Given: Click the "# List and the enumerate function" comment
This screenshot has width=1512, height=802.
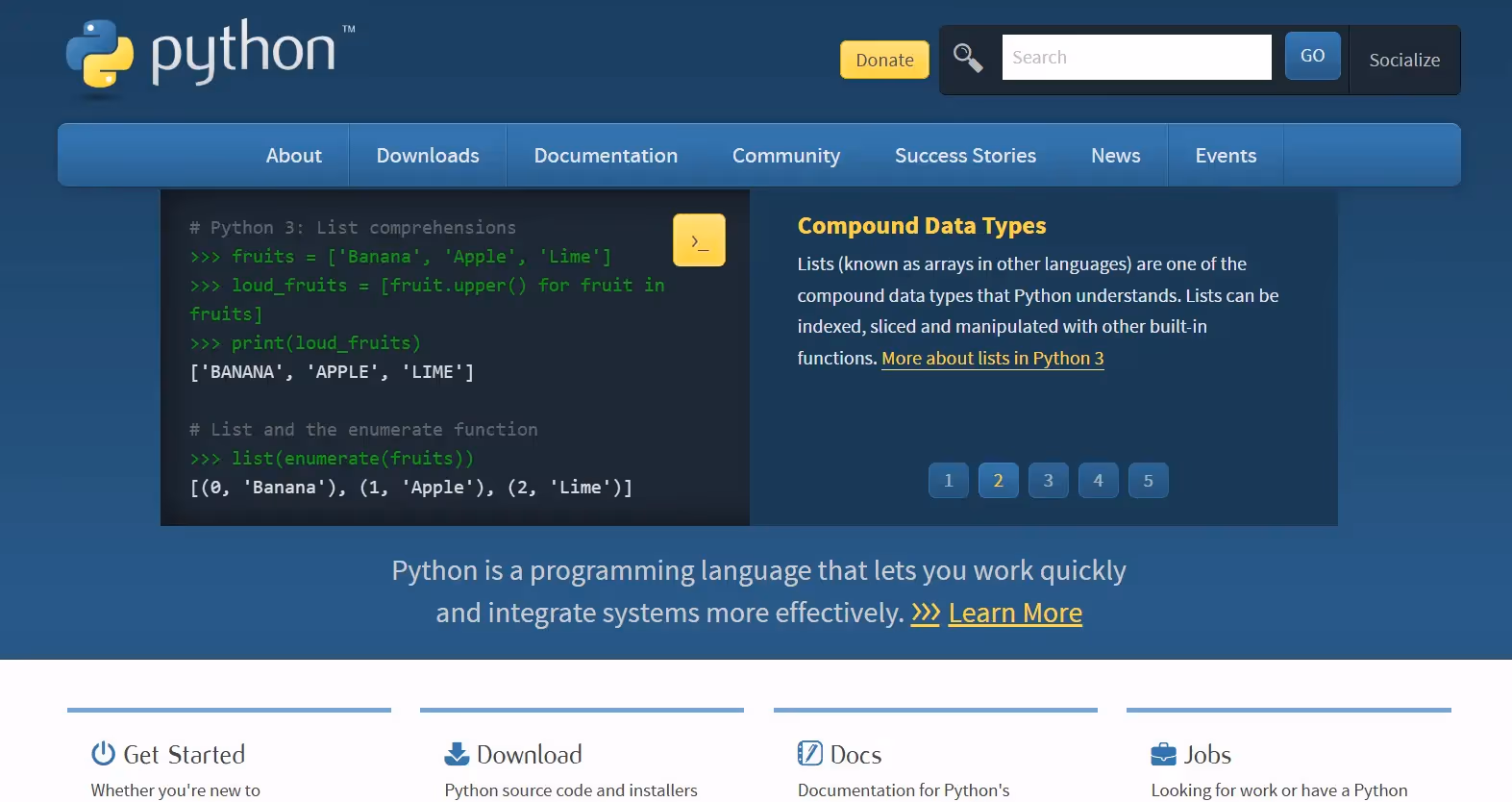Looking at the screenshot, I should tap(363, 430).
